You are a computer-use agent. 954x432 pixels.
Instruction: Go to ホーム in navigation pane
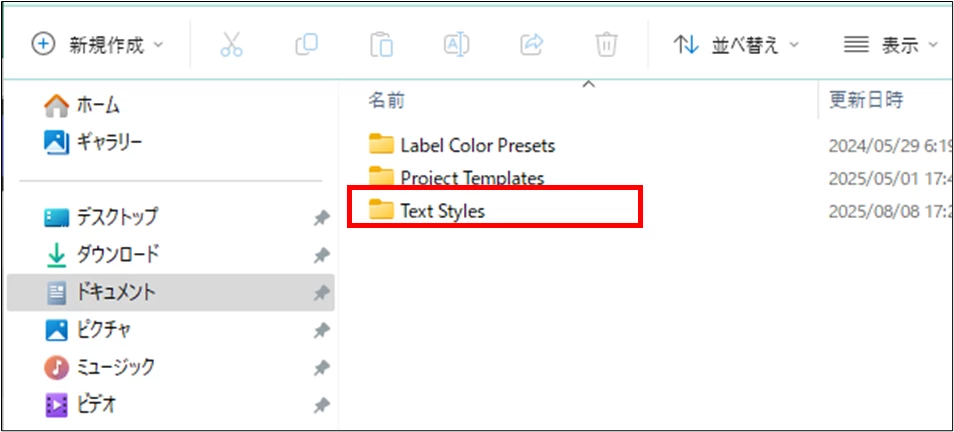point(82,106)
